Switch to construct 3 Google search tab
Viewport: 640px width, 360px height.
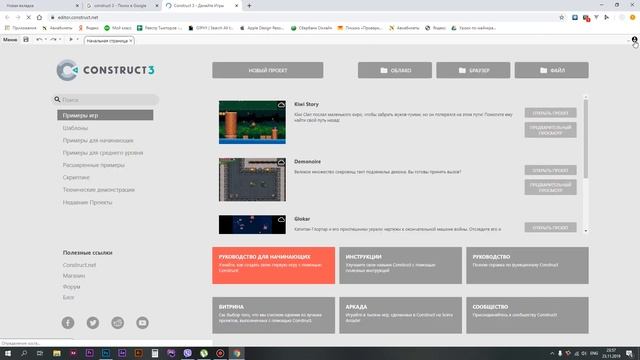pyautogui.click(x=122, y=6)
